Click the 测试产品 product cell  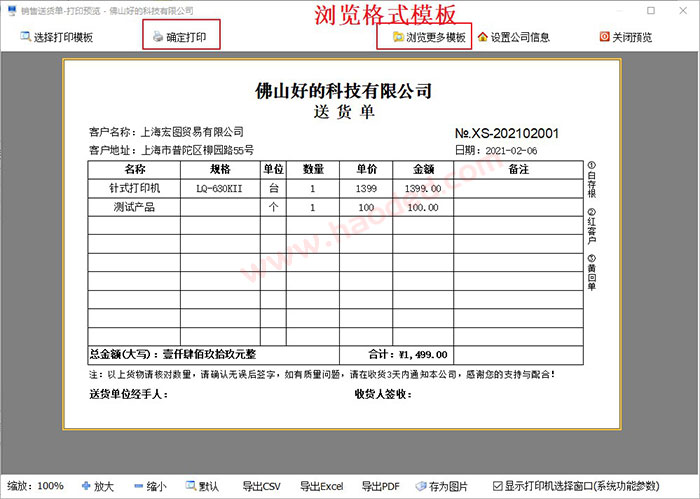point(134,207)
